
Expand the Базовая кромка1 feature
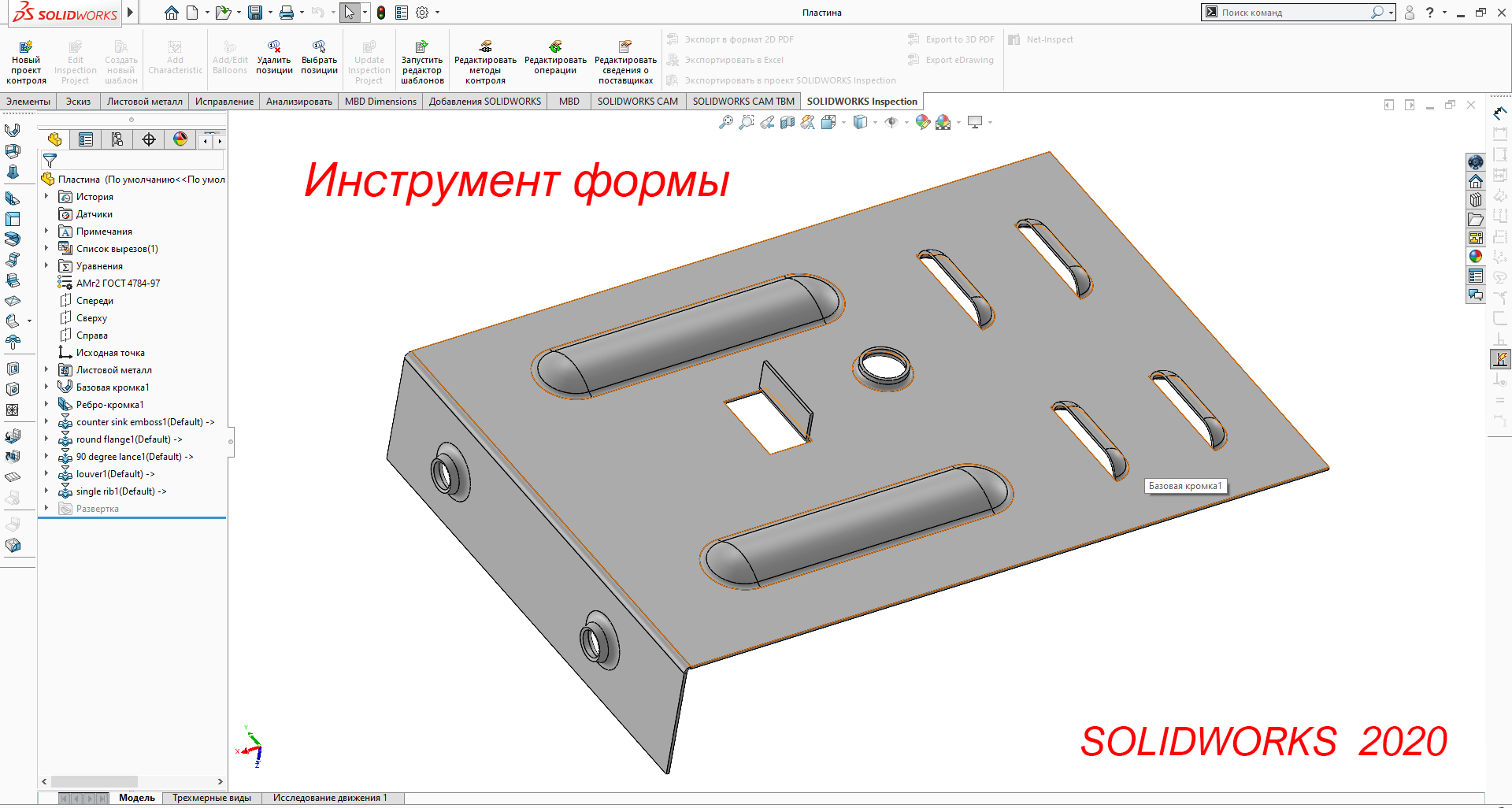coord(46,387)
